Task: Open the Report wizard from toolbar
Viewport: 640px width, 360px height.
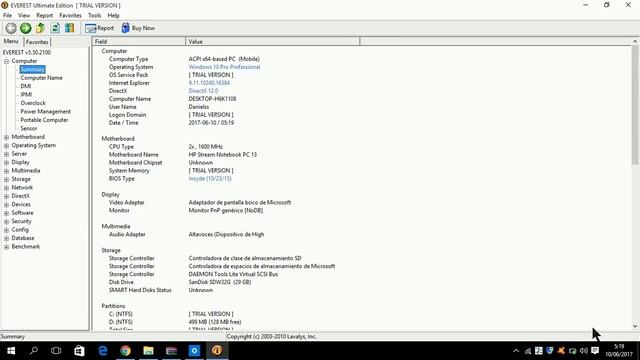Action: click(100, 28)
